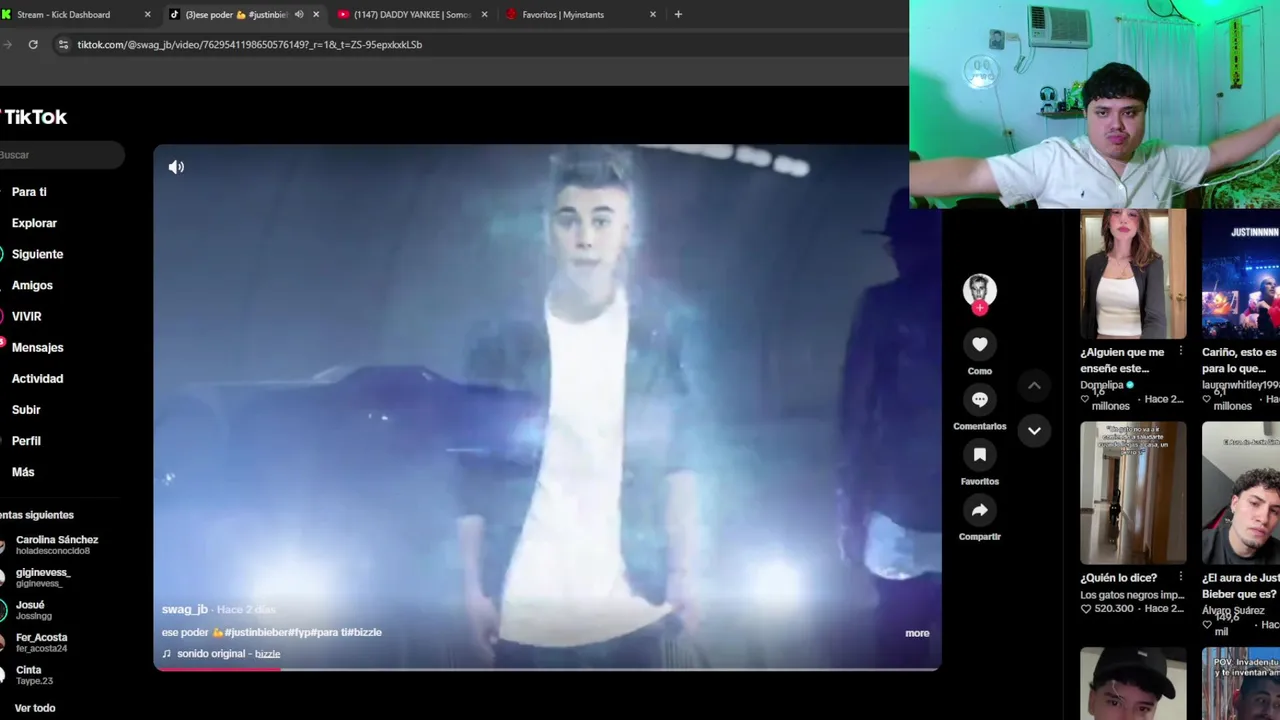Share video with Compartir arrow
The width and height of the screenshot is (1280, 720).
980,510
